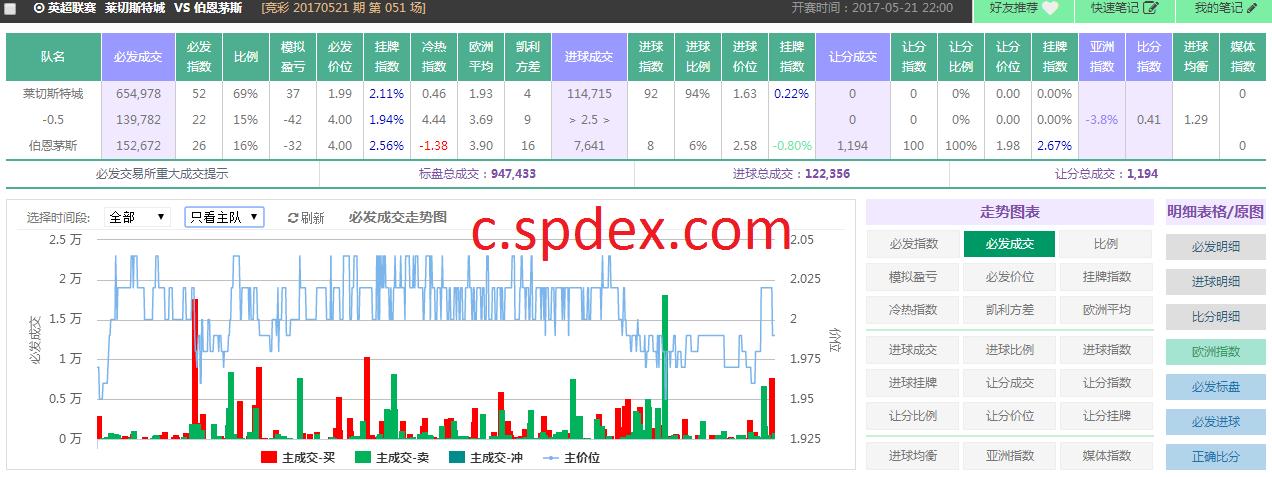
Task: Open the 选择时间段 全部 dropdown
Action: pos(139,217)
